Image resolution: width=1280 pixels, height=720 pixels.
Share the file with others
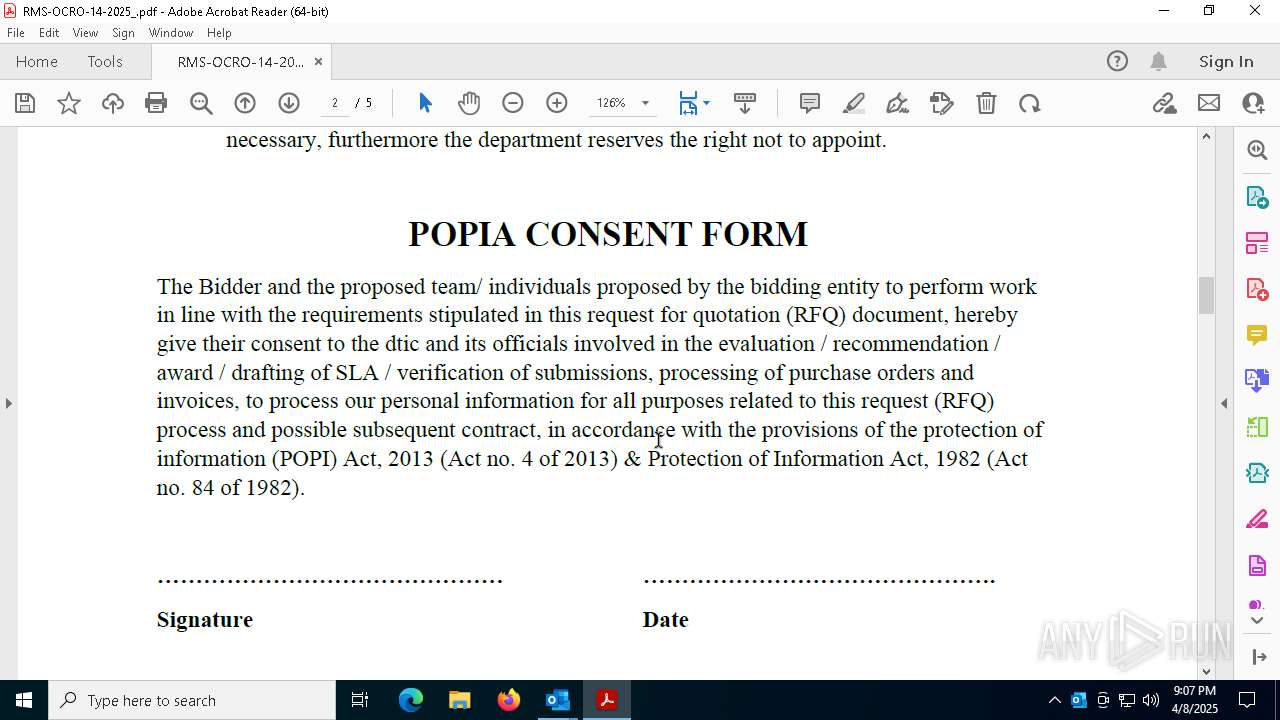point(1253,103)
